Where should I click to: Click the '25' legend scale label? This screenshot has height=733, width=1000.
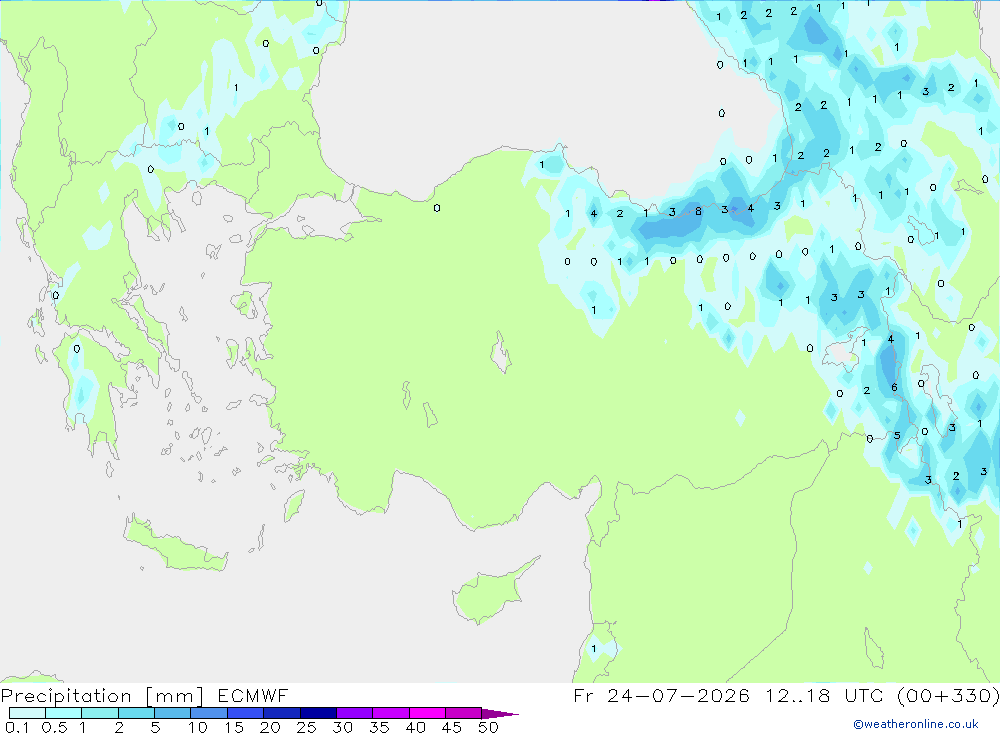coord(306,727)
